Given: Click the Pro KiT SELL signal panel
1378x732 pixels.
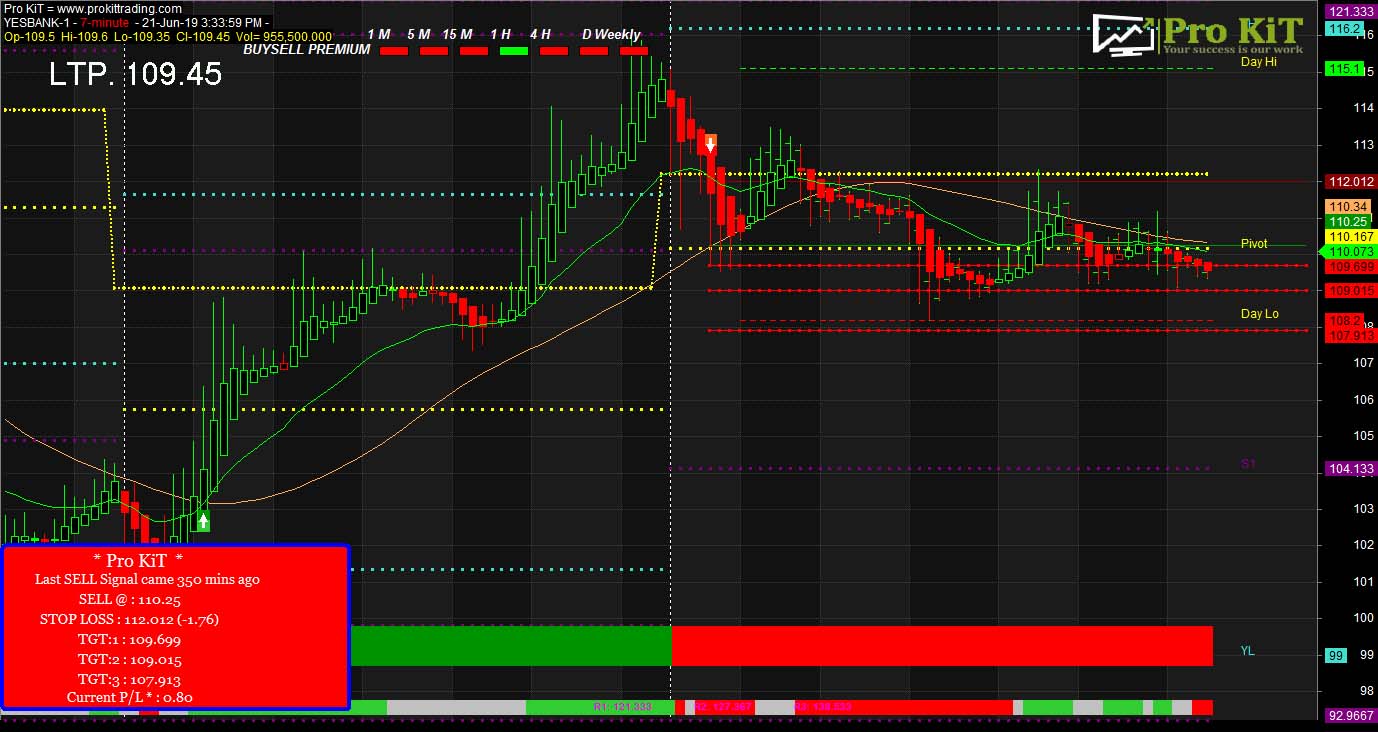Looking at the screenshot, I should click(176, 627).
